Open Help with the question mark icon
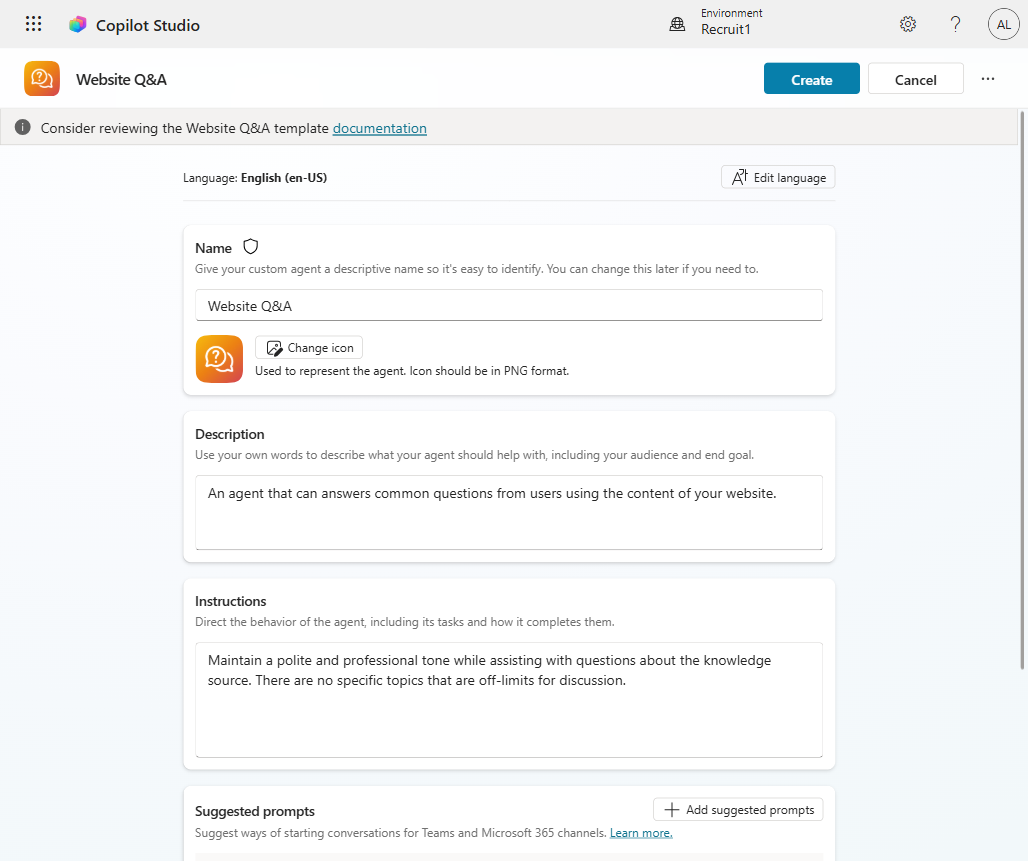Viewport: 1028px width, 861px height. tap(955, 24)
